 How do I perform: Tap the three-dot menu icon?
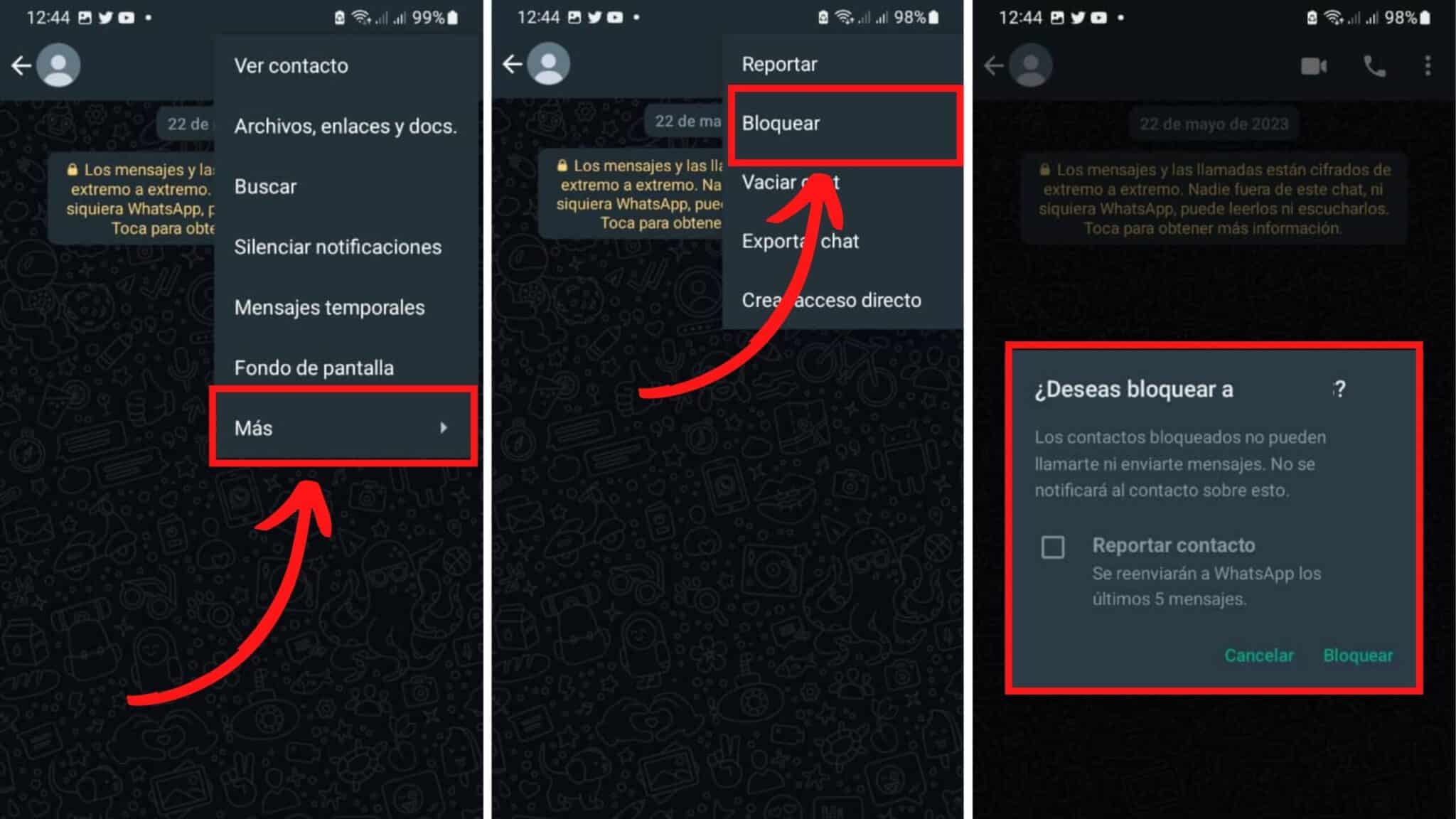pyautogui.click(x=1428, y=65)
